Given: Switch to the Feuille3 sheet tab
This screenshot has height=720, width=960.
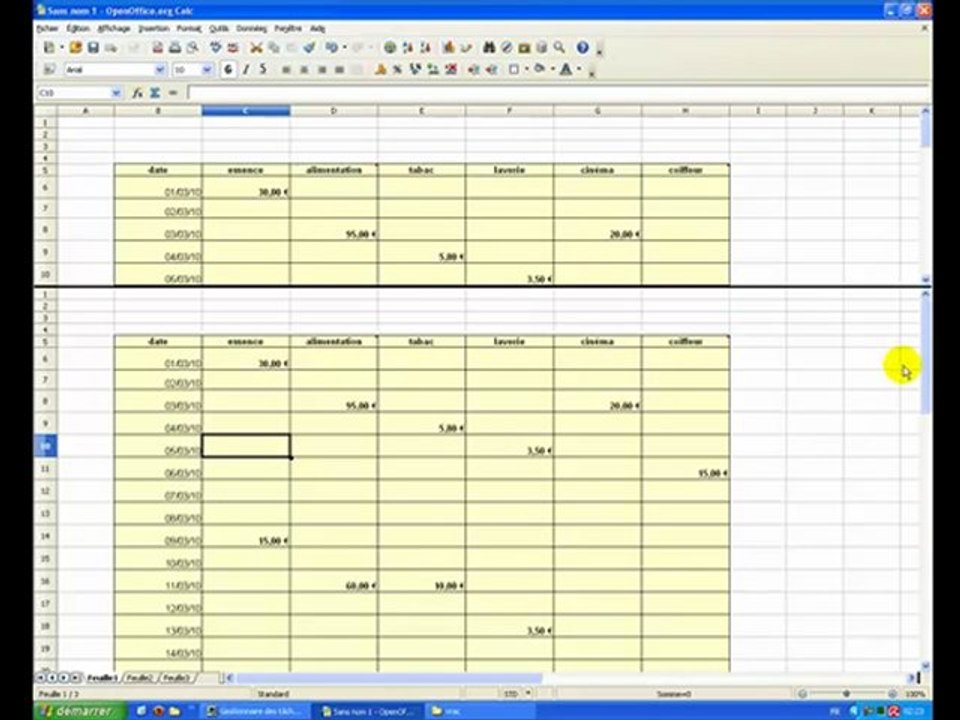Looking at the screenshot, I should [176, 678].
